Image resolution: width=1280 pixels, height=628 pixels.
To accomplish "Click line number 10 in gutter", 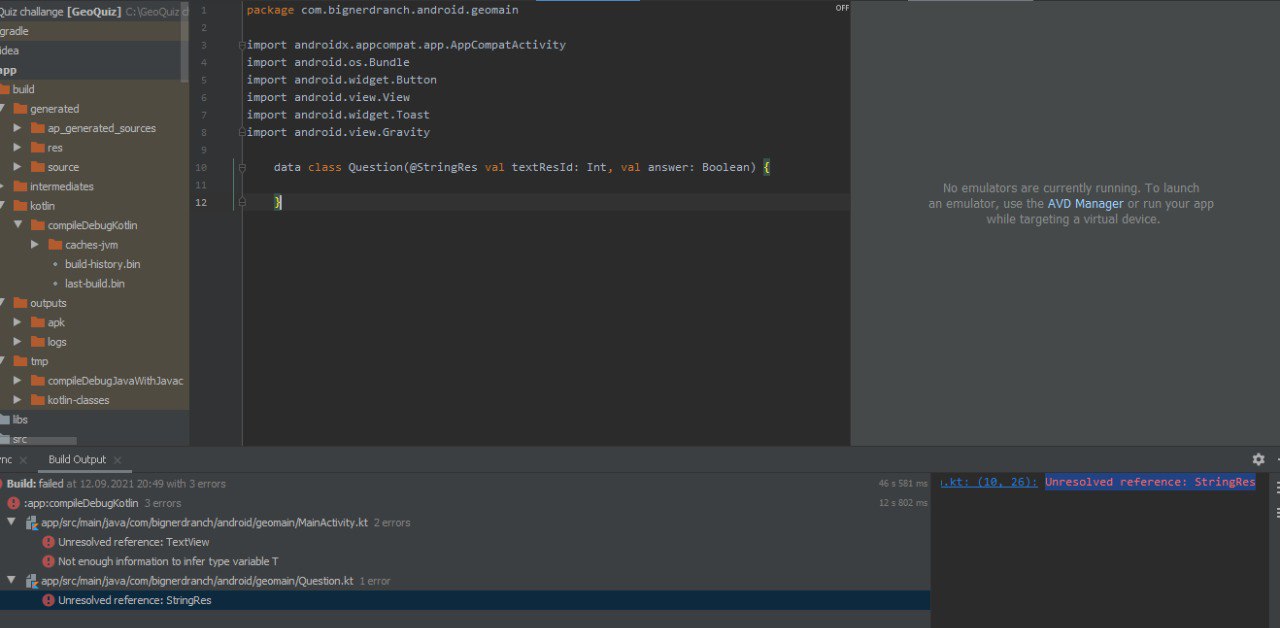I will click(201, 167).
